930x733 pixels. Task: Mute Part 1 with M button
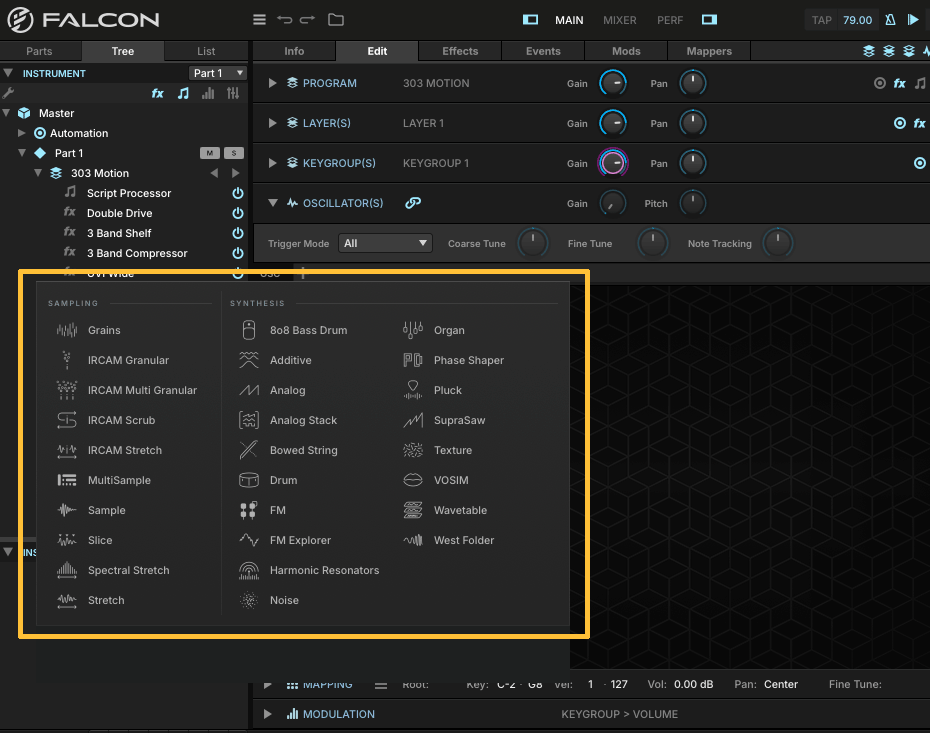click(209, 153)
